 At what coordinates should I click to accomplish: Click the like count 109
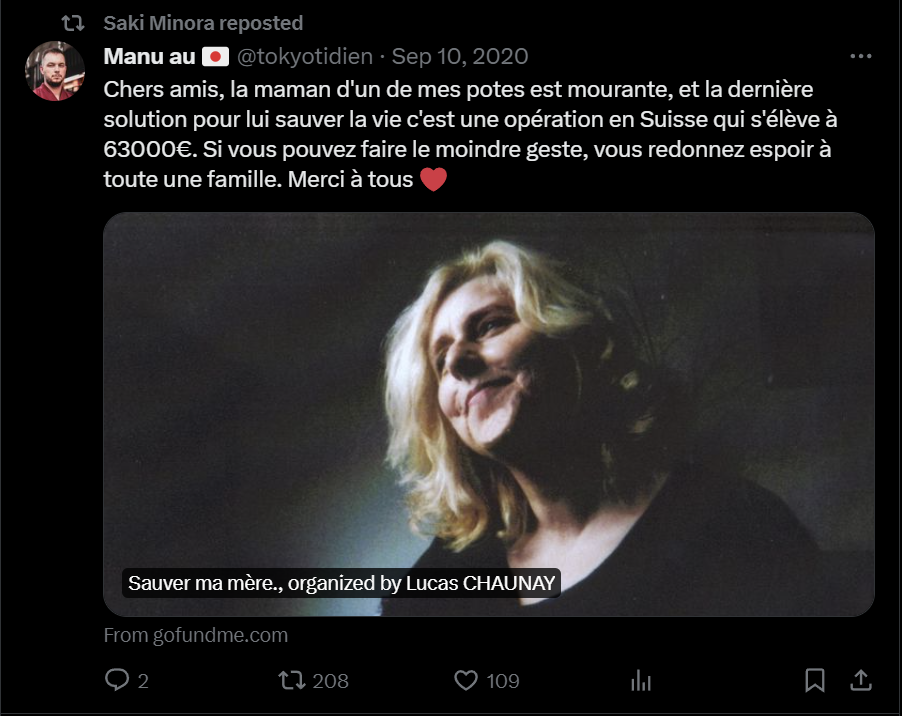(503, 681)
